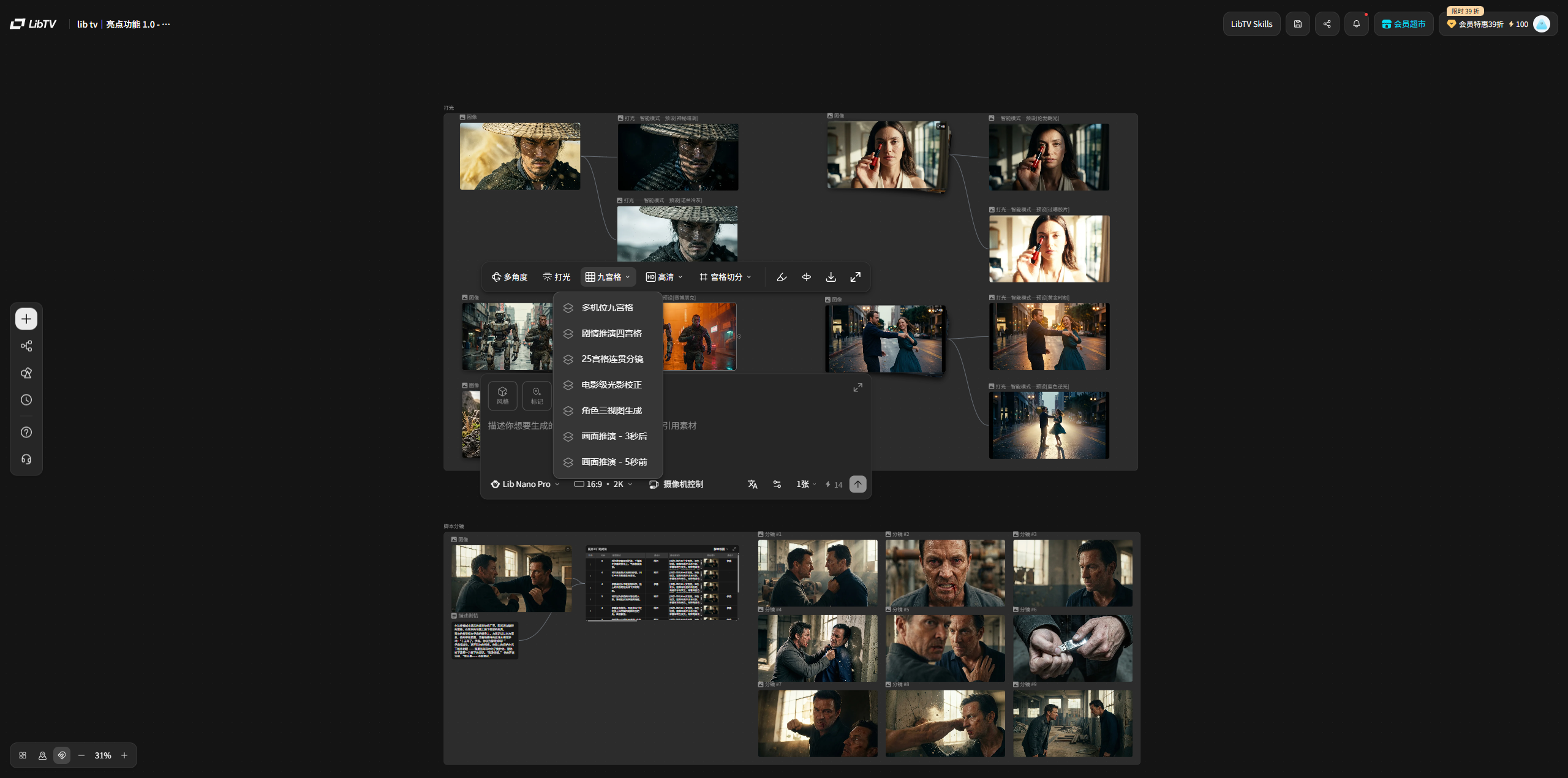Image resolution: width=1568 pixels, height=778 pixels.
Task: Submit the prompt with up-arrow button
Action: (858, 484)
